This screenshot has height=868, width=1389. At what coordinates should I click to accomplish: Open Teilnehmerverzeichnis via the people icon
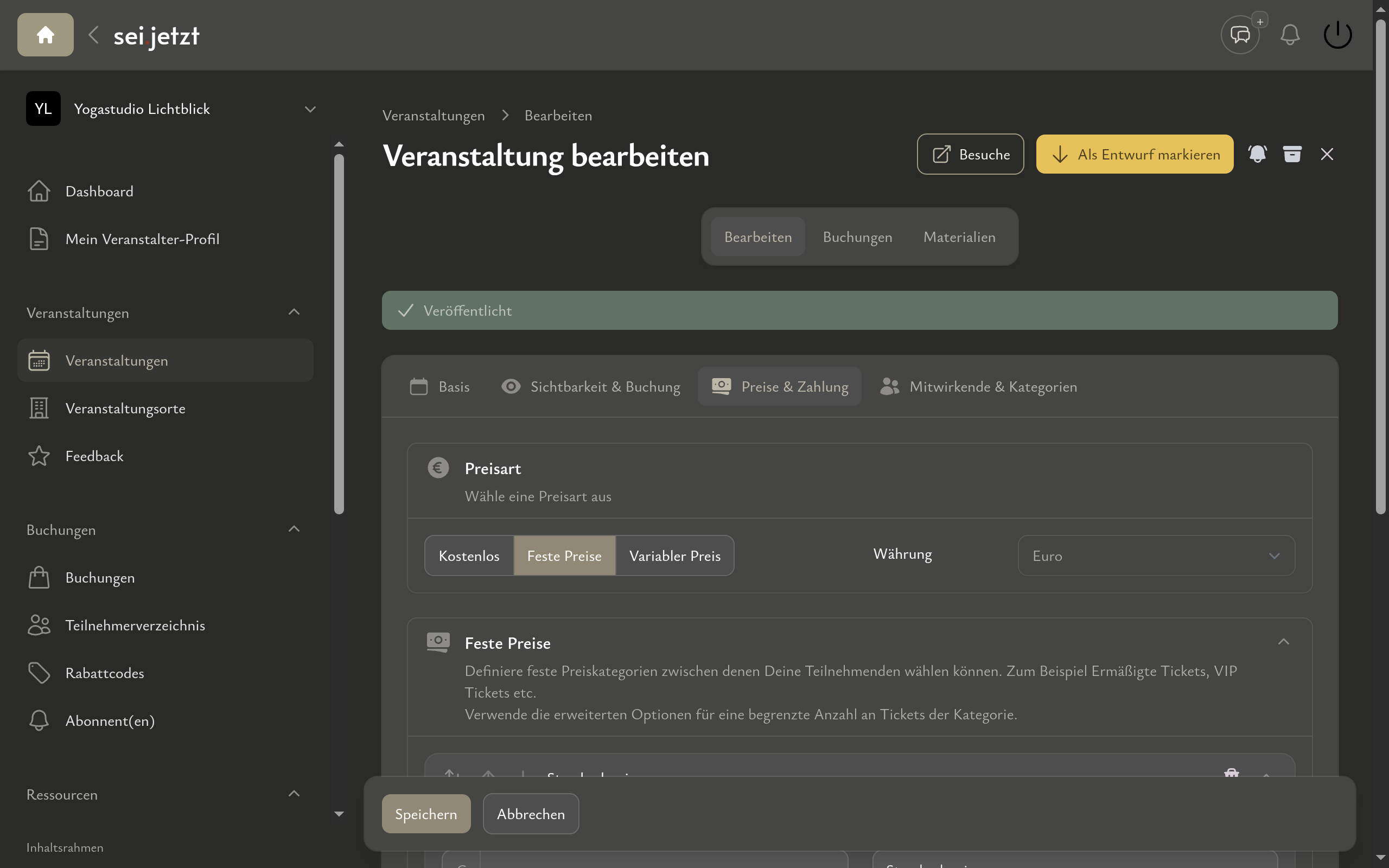point(39,624)
